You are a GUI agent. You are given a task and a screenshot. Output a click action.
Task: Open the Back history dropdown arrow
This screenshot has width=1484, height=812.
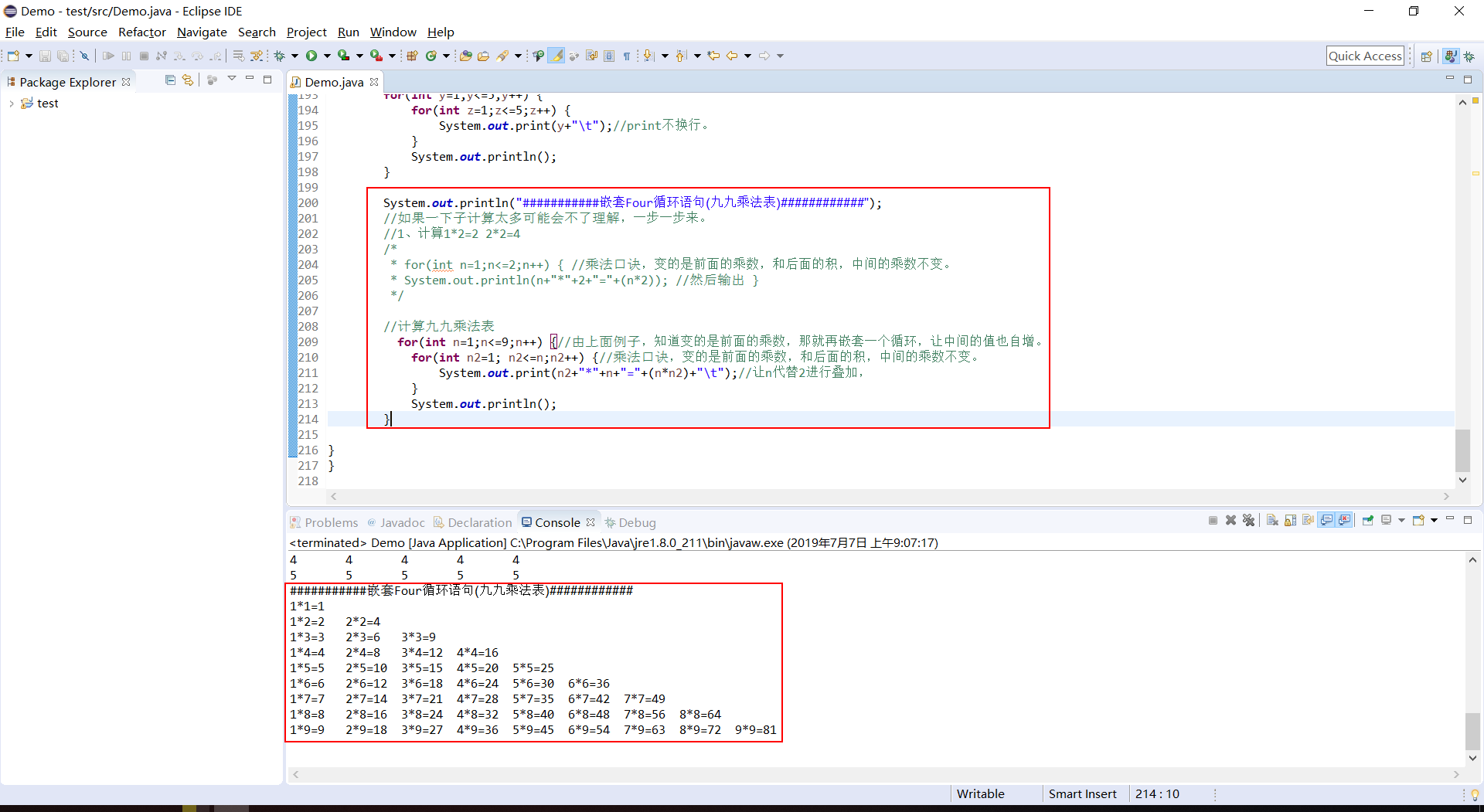[x=747, y=56]
